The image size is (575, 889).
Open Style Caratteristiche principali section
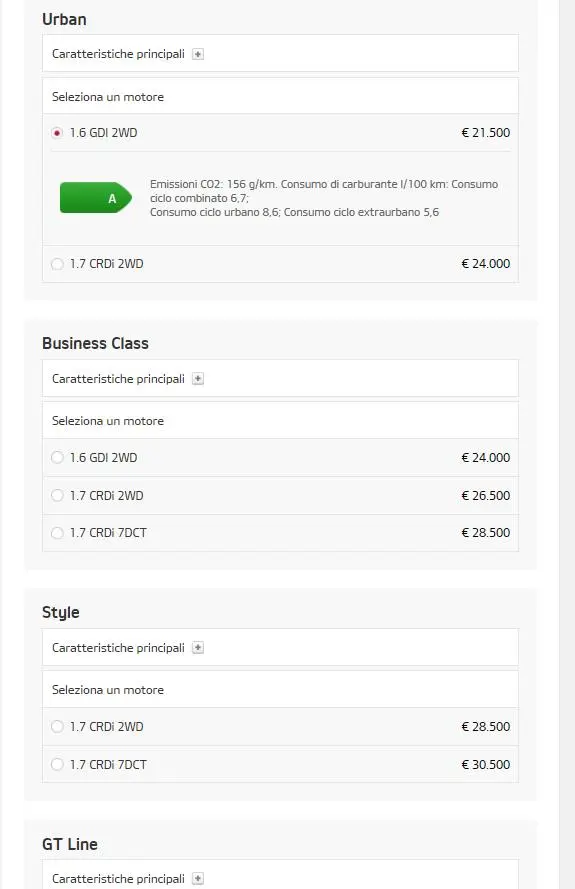tap(280, 647)
